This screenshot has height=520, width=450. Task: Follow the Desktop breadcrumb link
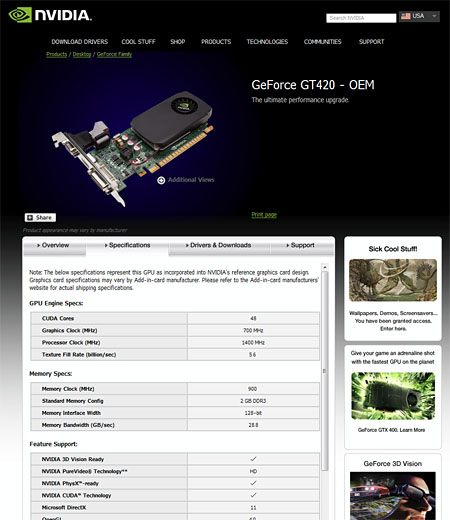(82, 54)
